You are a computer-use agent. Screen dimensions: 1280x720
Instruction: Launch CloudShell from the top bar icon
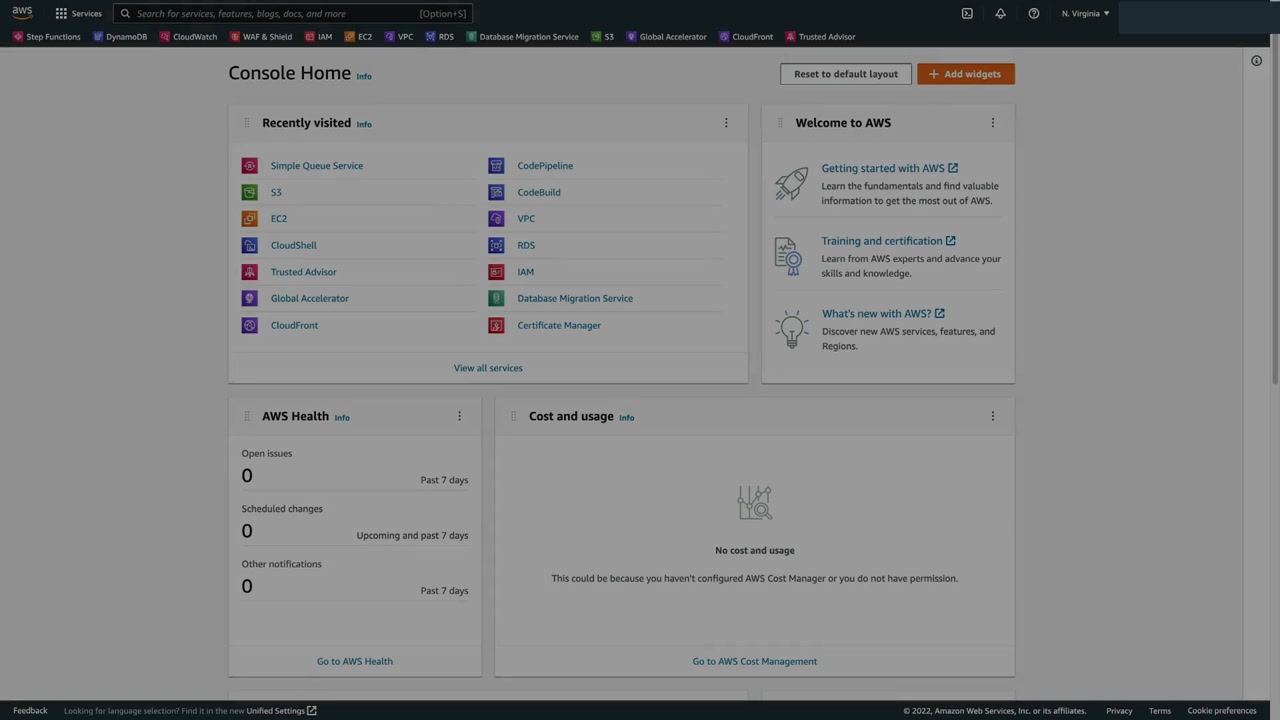coord(967,14)
